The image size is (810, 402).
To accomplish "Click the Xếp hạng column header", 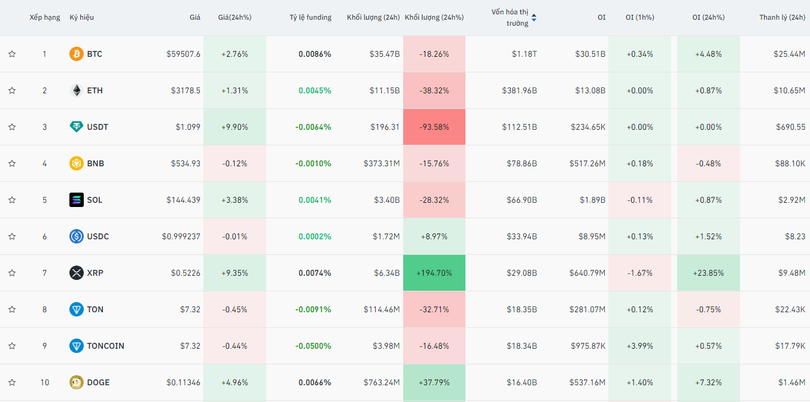I will tap(43, 17).
